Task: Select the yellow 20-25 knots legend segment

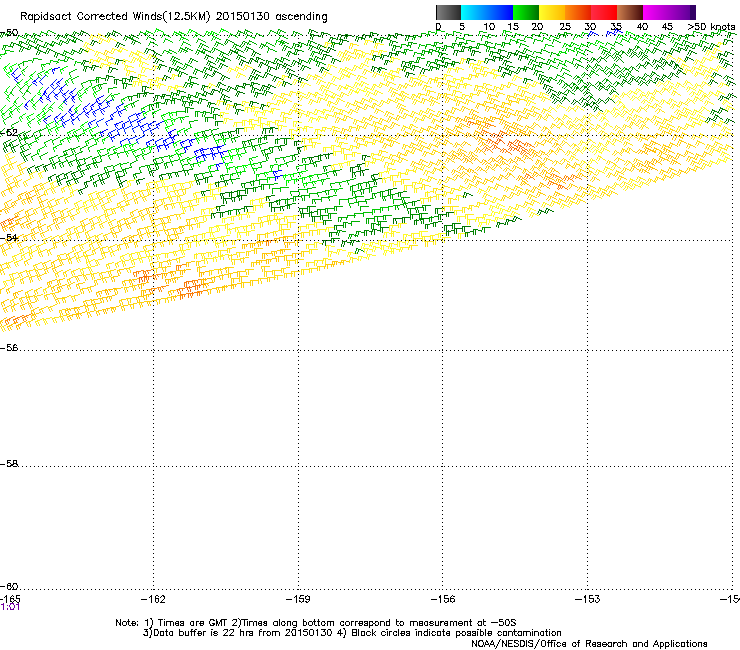Action: pyautogui.click(x=552, y=12)
